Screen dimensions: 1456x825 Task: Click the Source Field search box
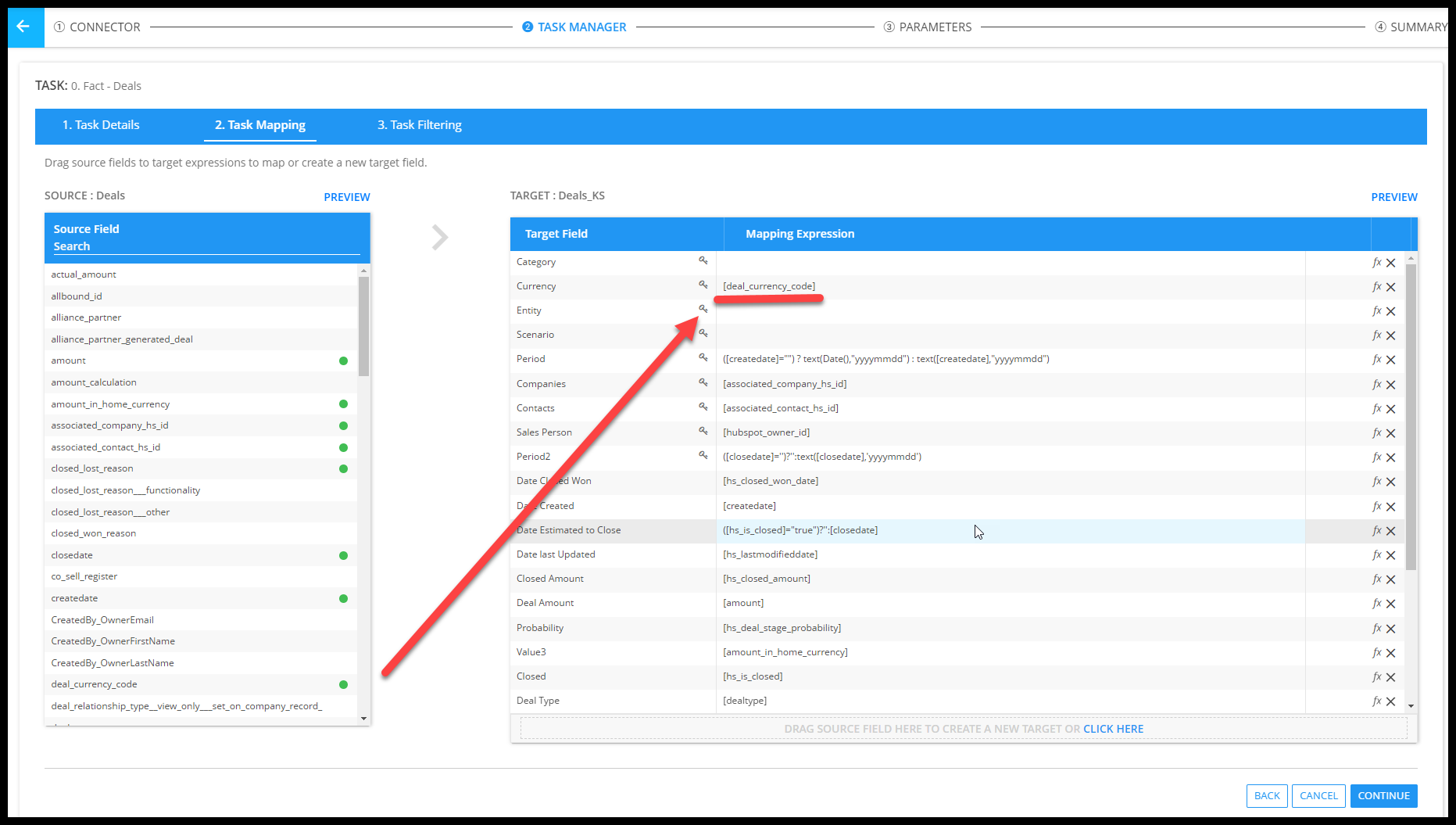206,246
